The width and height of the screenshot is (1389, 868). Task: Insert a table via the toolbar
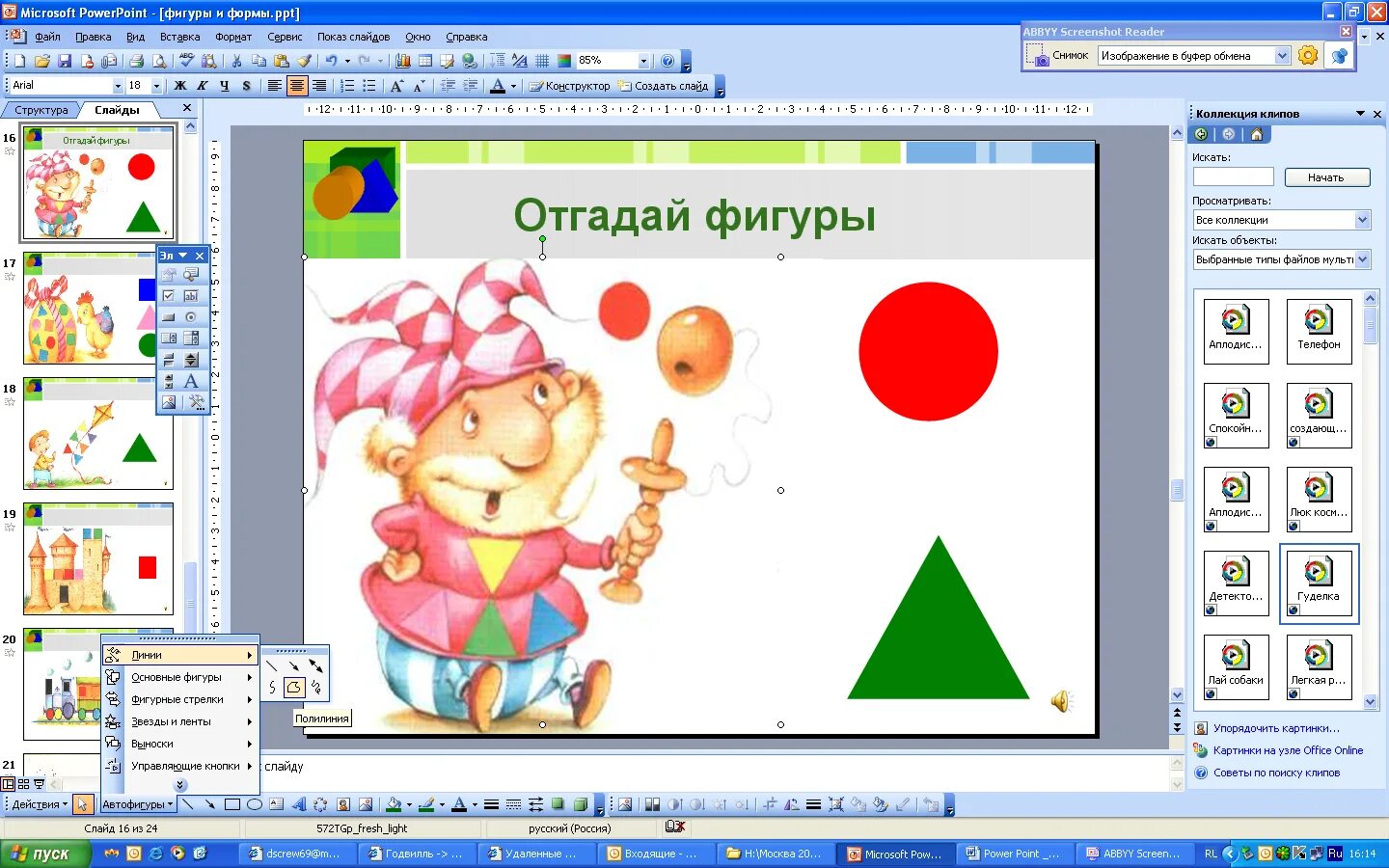(x=425, y=61)
